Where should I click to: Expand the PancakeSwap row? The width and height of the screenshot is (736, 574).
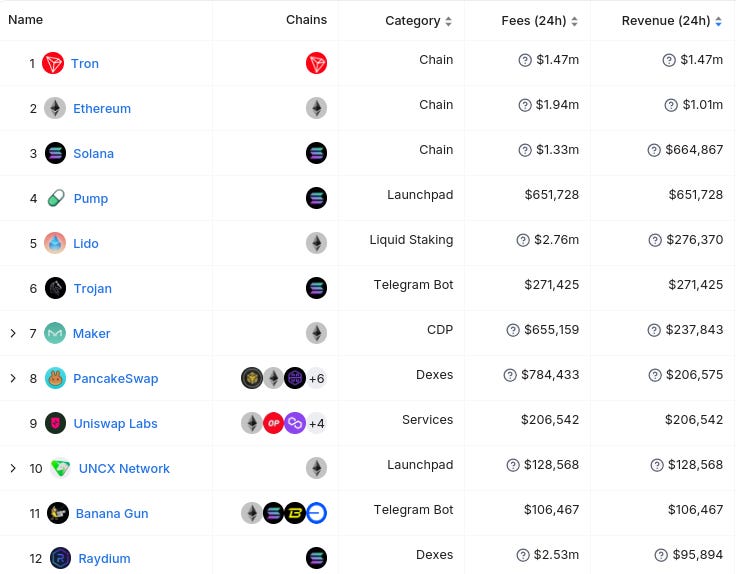(x=13, y=378)
